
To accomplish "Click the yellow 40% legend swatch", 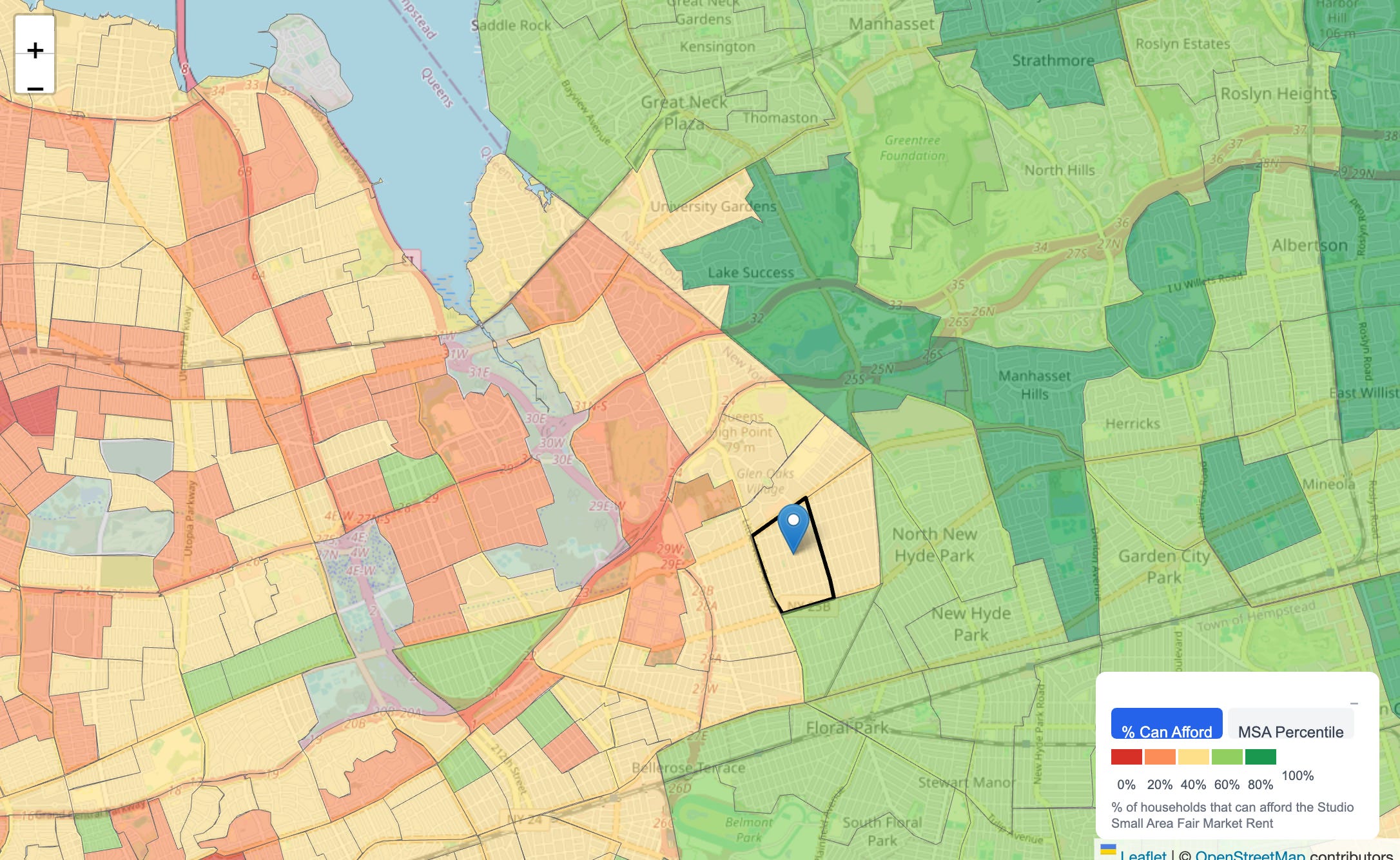I will tap(1193, 756).
